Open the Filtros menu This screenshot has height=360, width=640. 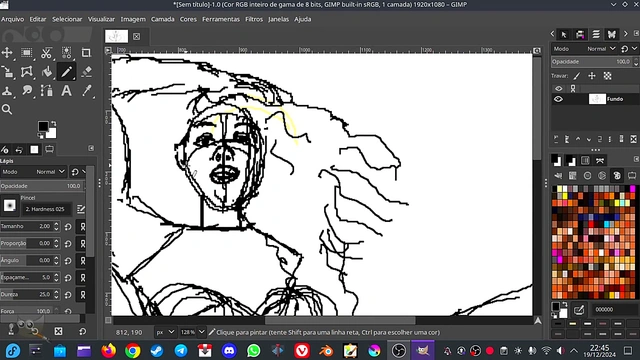pyautogui.click(x=254, y=19)
